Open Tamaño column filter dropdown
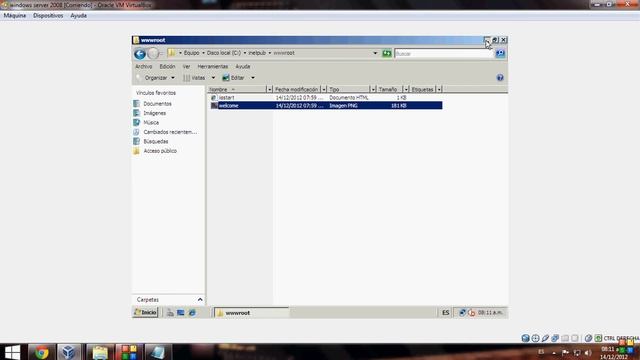 click(x=406, y=89)
